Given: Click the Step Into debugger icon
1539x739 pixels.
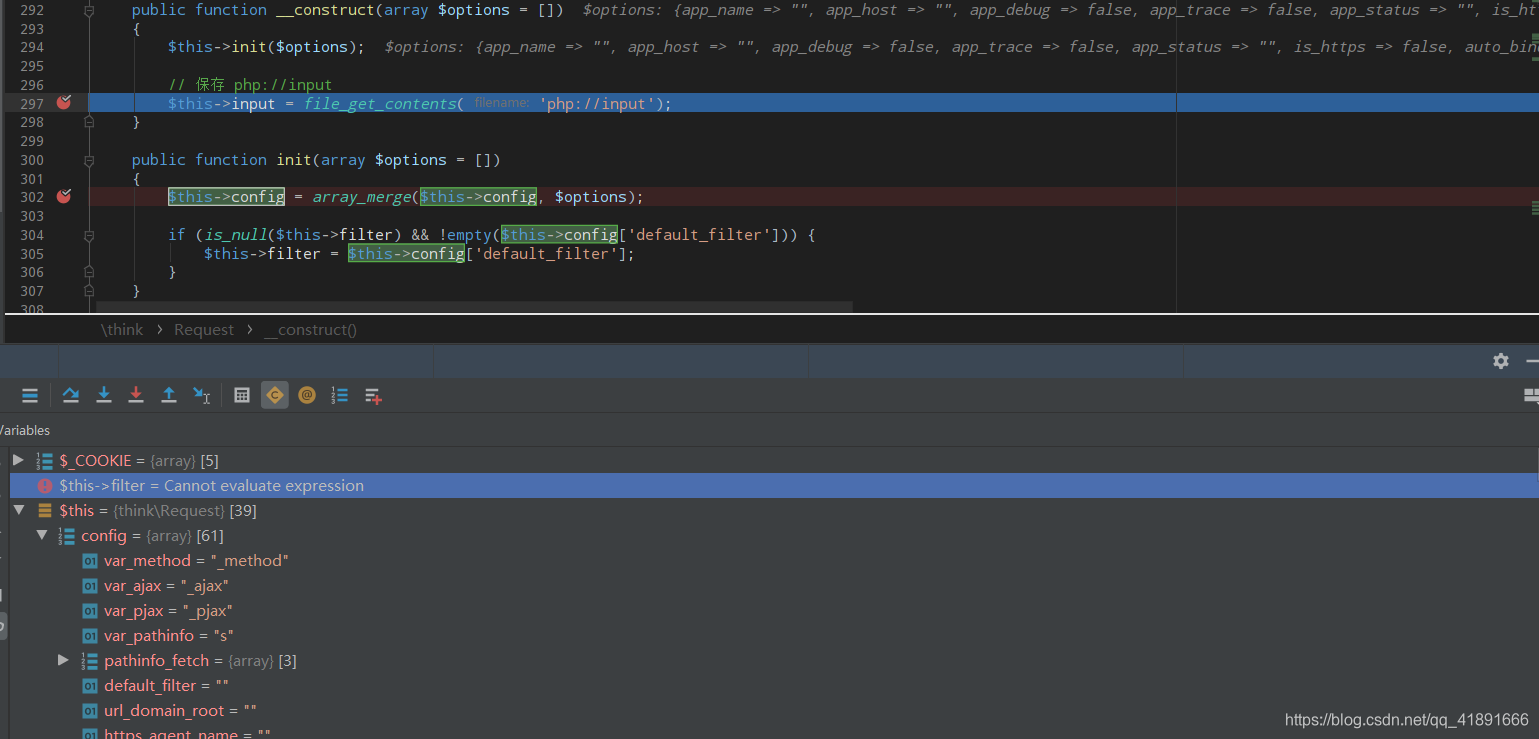Looking at the screenshot, I should (x=103, y=395).
